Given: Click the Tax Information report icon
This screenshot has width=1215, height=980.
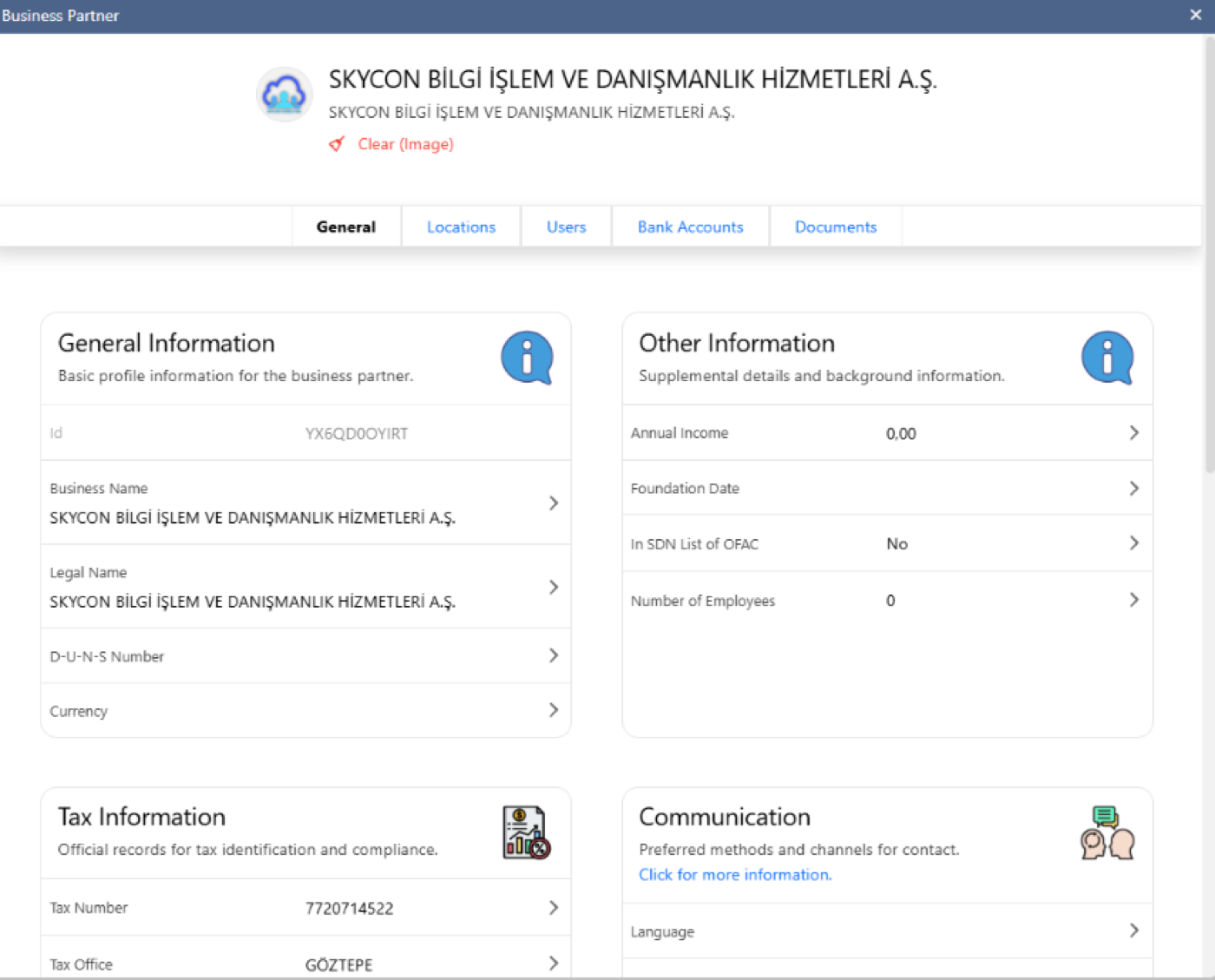Looking at the screenshot, I should point(527,832).
